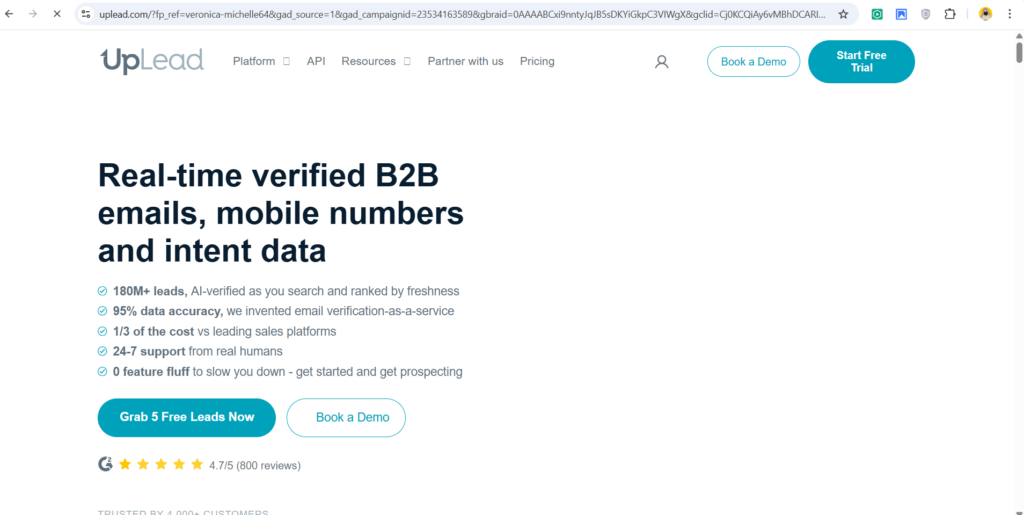Screen dimensions: 1024x515
Task: Stop loading the page with X icon
Action: [x=56, y=14]
